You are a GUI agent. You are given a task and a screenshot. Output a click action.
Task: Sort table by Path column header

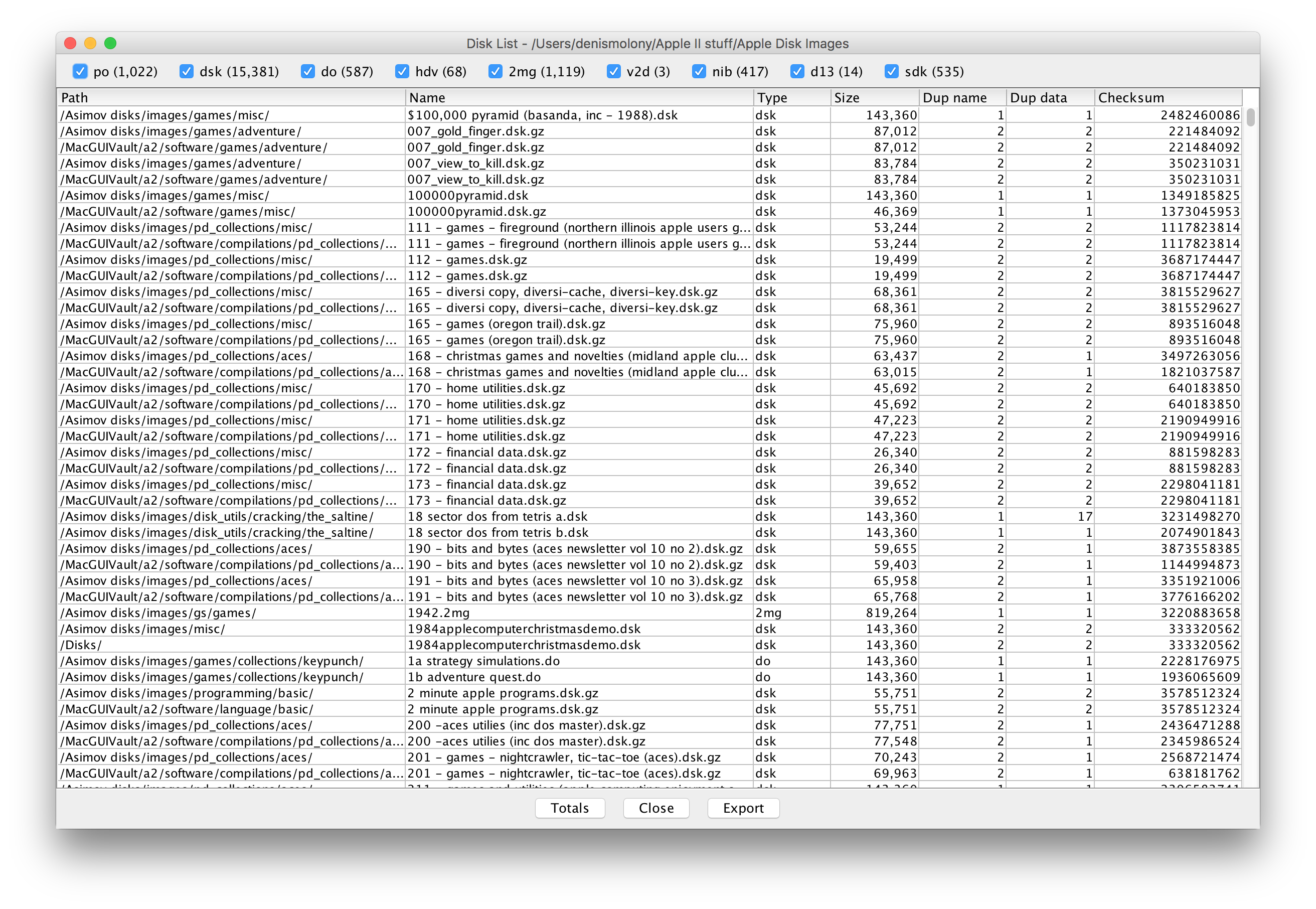(231, 97)
